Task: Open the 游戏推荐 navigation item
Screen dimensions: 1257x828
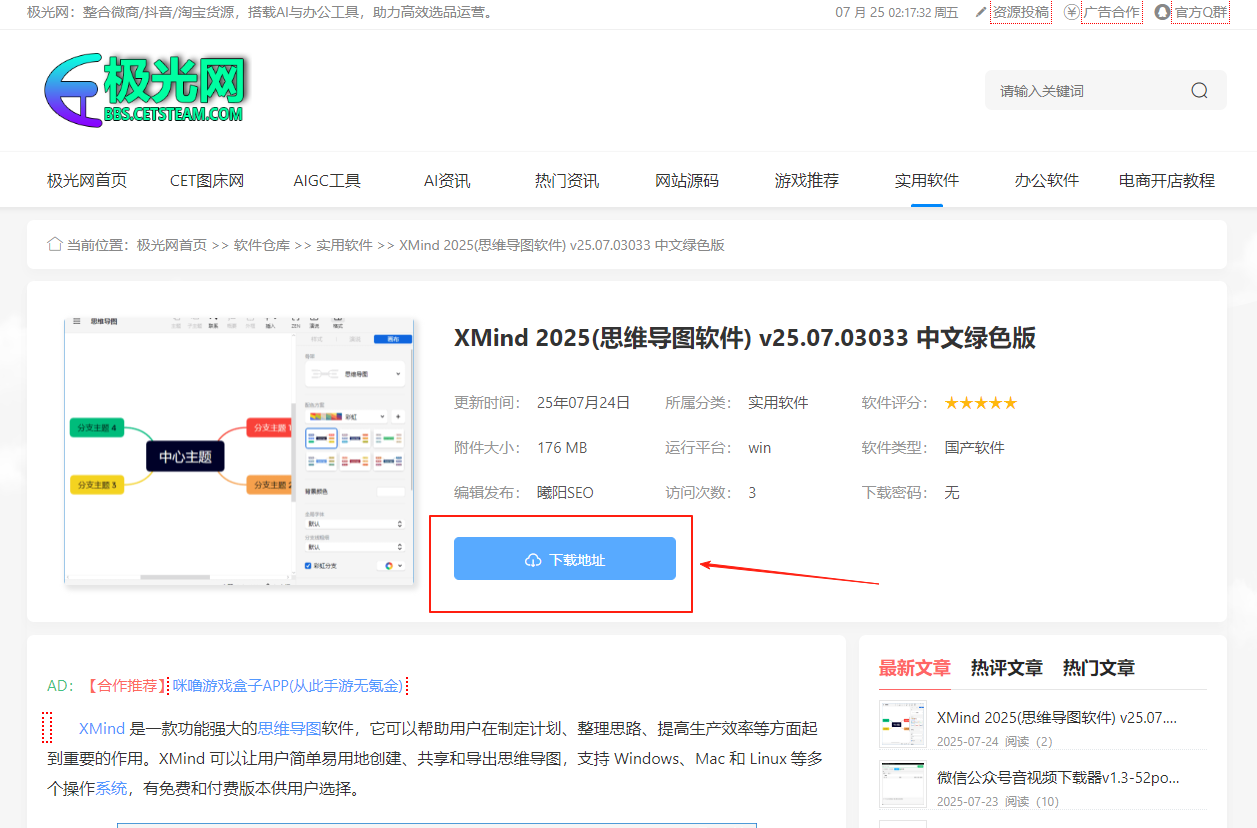Action: [807, 181]
